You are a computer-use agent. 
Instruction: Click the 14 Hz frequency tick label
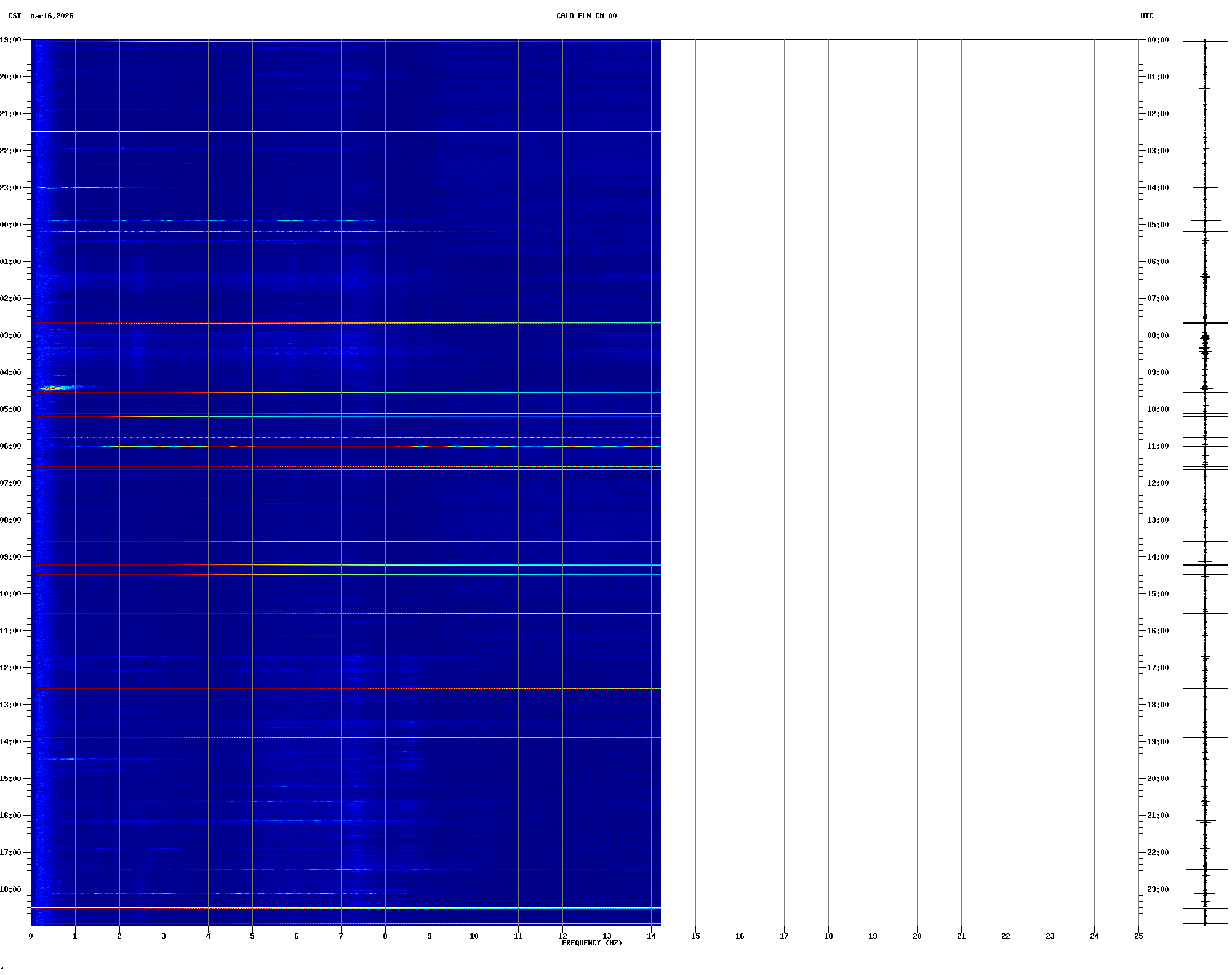click(651, 936)
